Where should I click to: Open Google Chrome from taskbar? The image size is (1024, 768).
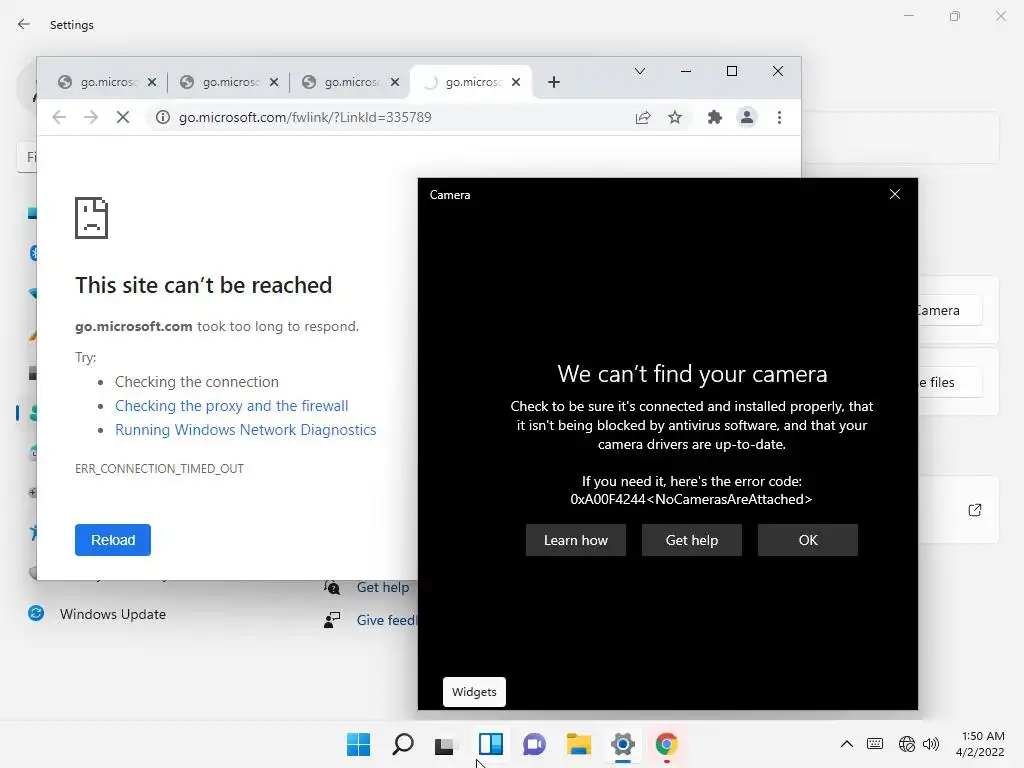(667, 744)
